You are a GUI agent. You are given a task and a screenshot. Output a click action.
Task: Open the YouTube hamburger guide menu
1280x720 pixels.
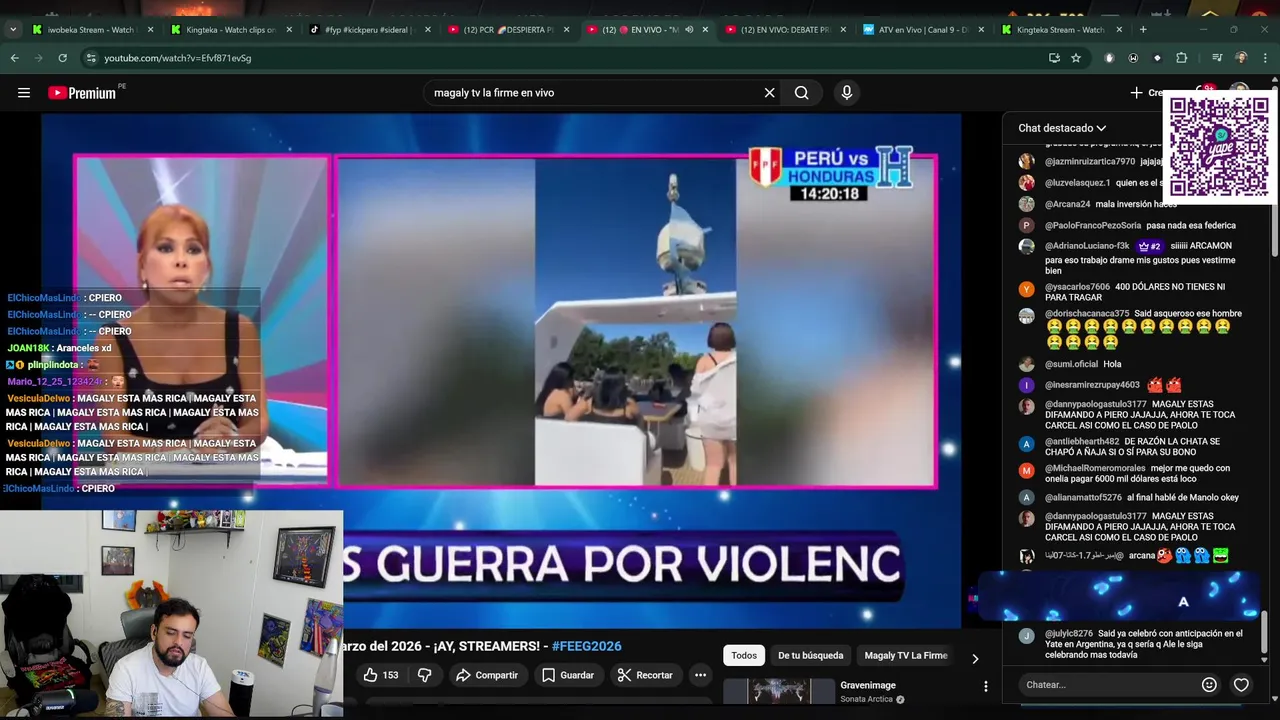[x=24, y=93]
